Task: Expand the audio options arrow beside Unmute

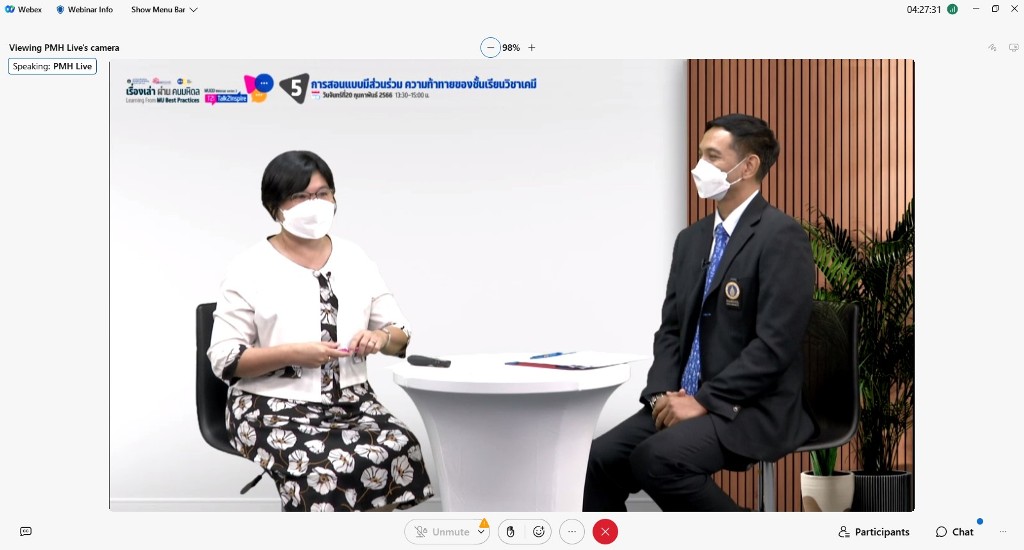Action: [482, 533]
